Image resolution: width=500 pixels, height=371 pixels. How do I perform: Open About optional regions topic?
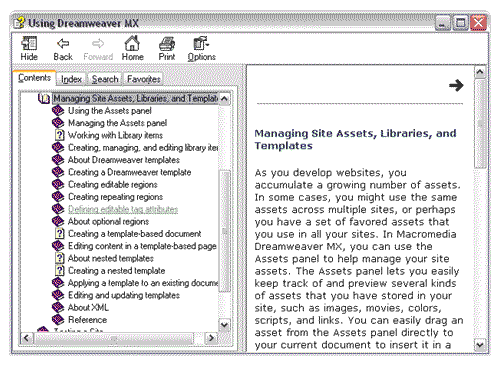coord(108,221)
